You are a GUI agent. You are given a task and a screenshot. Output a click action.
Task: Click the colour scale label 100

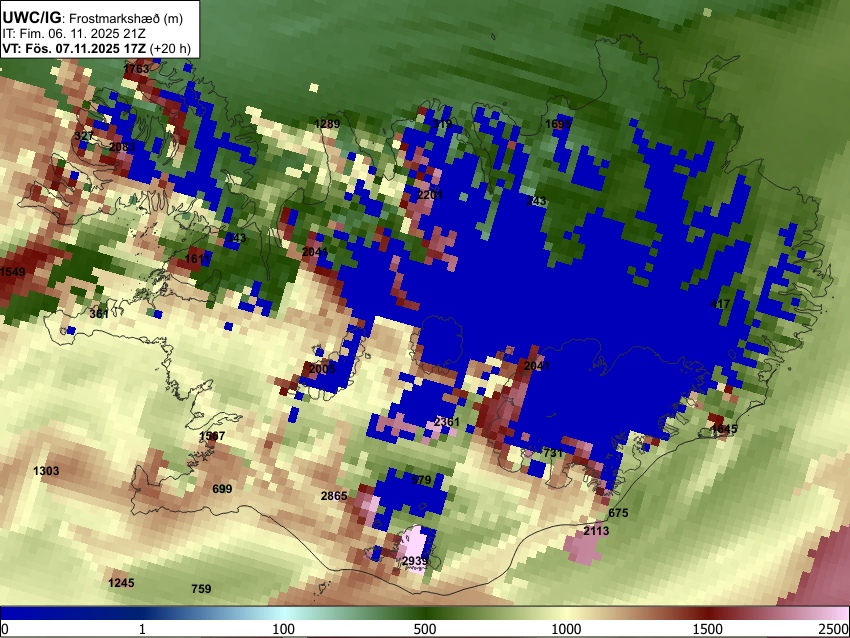point(284,629)
